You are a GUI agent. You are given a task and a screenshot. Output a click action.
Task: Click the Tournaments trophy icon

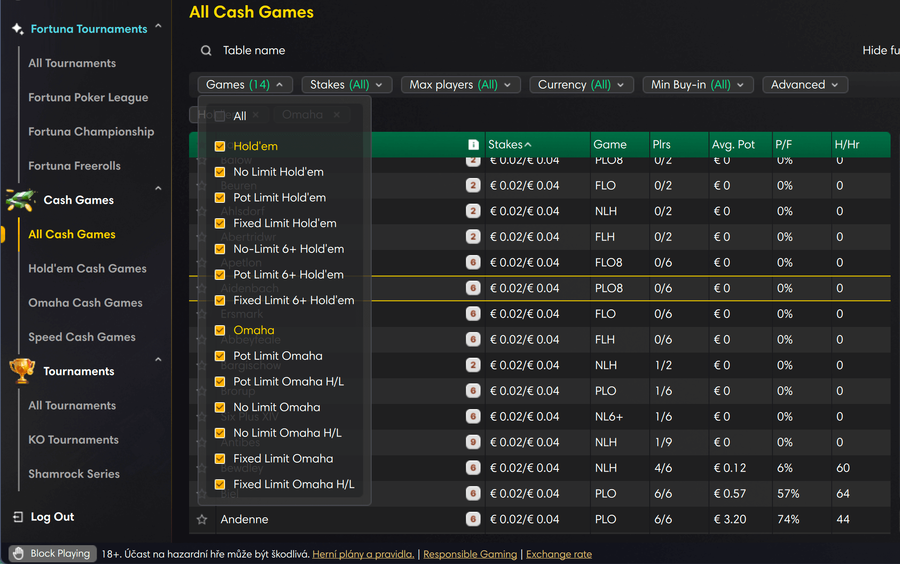(21, 371)
